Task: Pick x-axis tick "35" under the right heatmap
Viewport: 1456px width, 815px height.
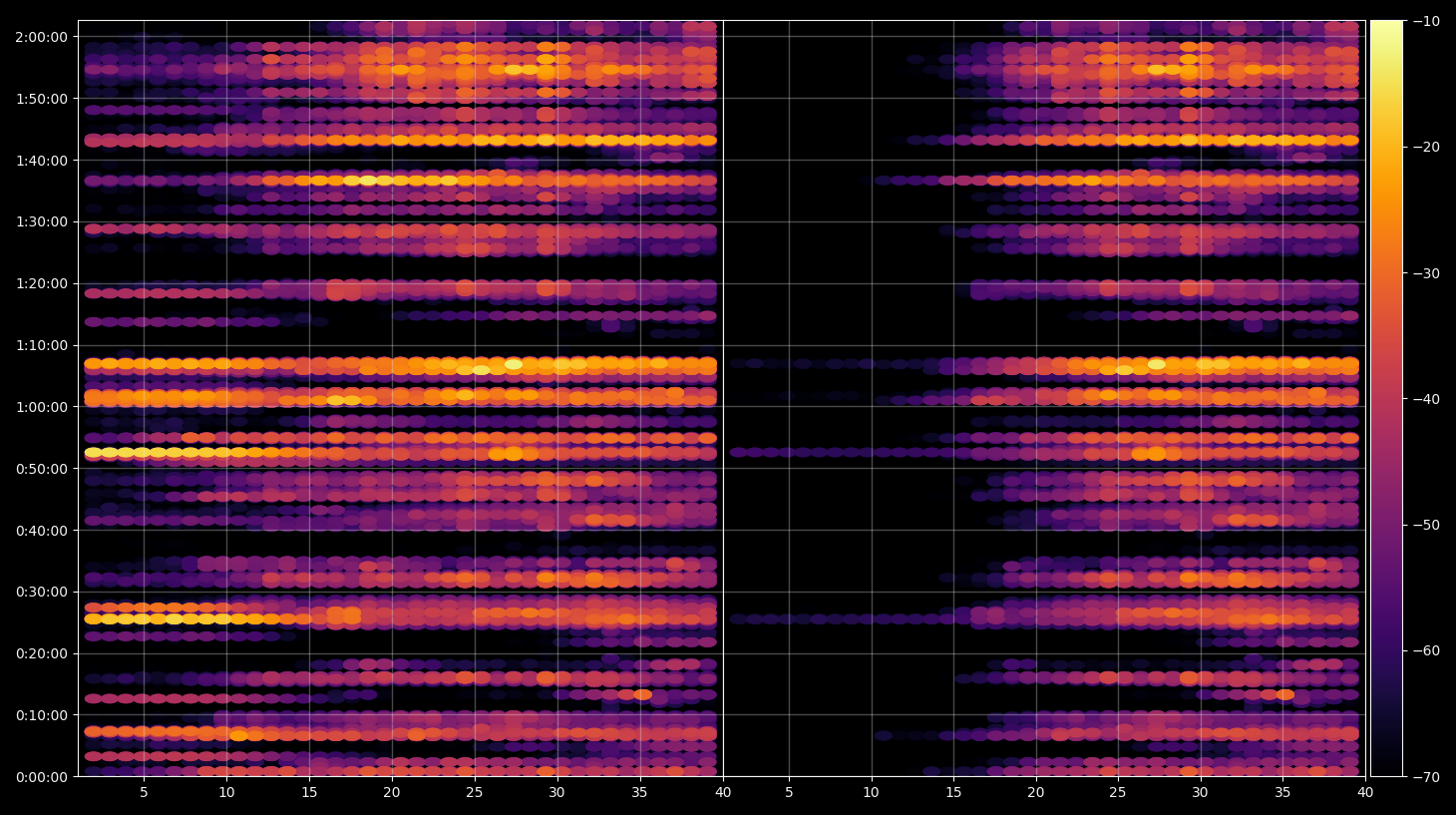Action: pos(1282,793)
